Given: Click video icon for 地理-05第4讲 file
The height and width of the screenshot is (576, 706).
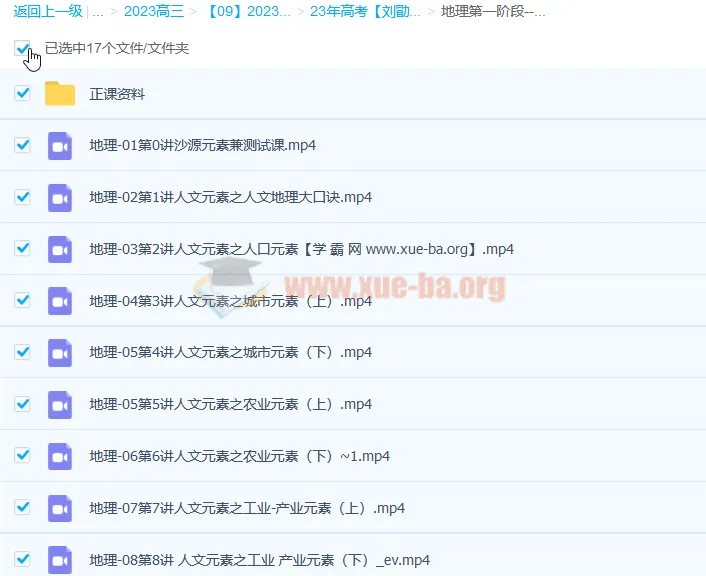Looking at the screenshot, I should click(x=60, y=353).
